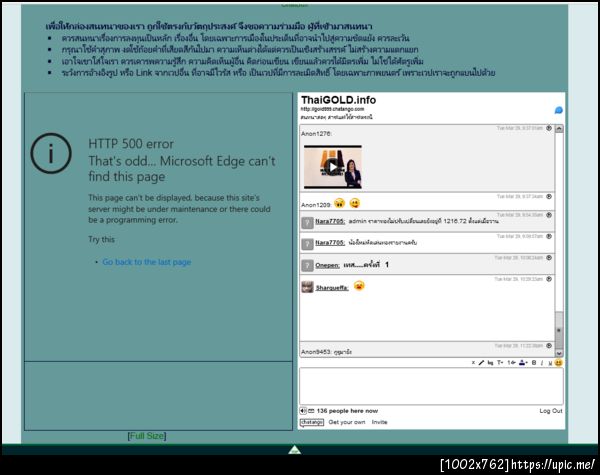Image resolution: width=600 pixels, height=475 pixels.
Task: Click the chat scrollbar down arrow
Action: click(x=559, y=353)
